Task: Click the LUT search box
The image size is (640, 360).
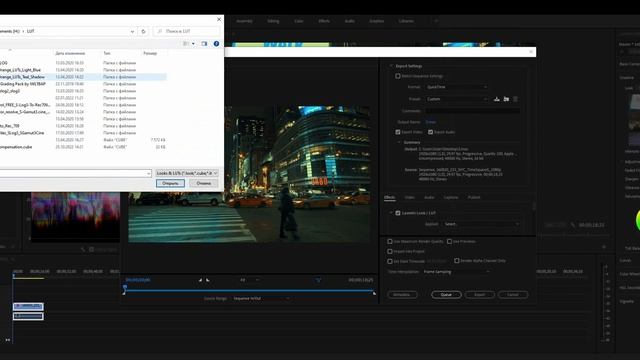Action: 187,31
